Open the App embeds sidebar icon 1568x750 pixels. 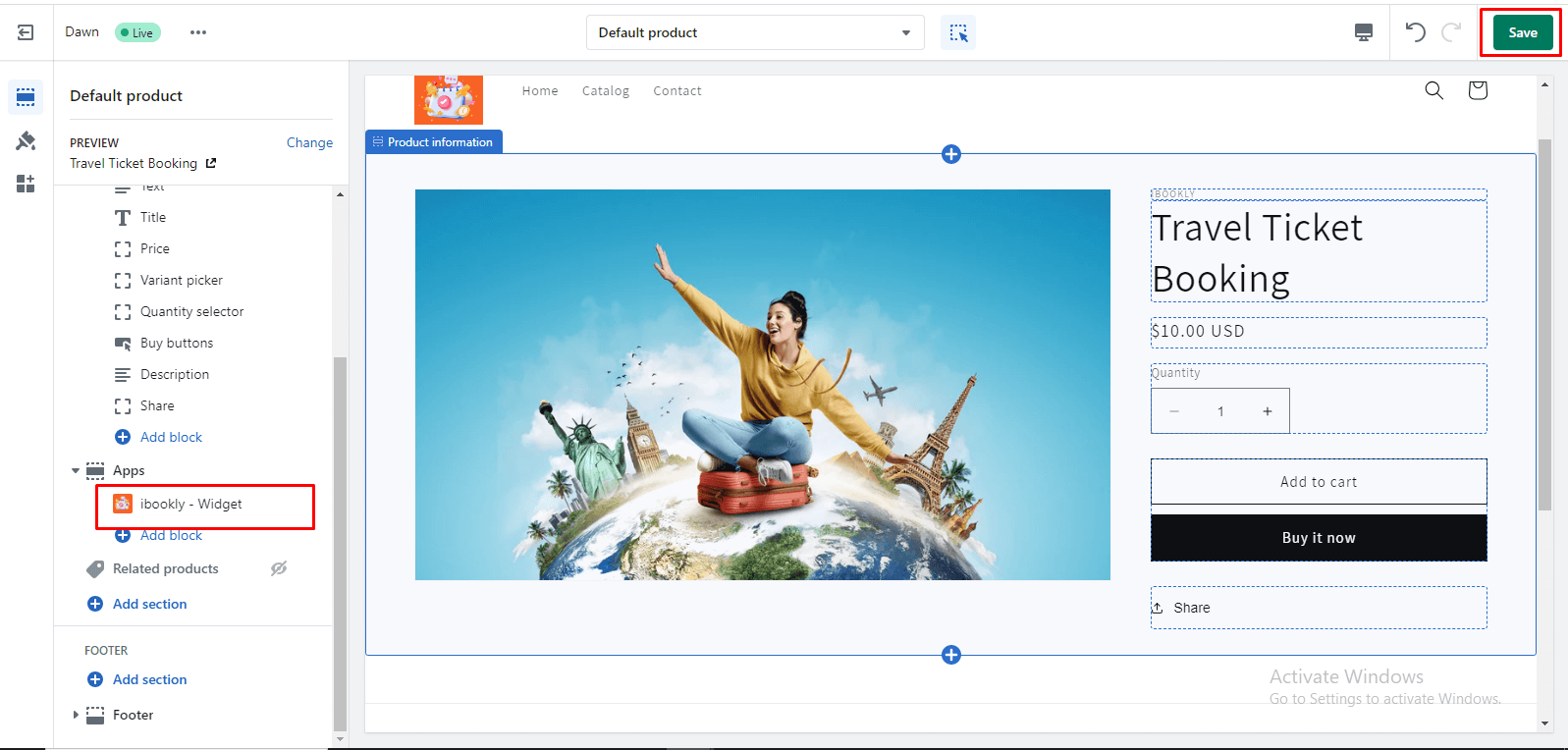click(x=26, y=184)
